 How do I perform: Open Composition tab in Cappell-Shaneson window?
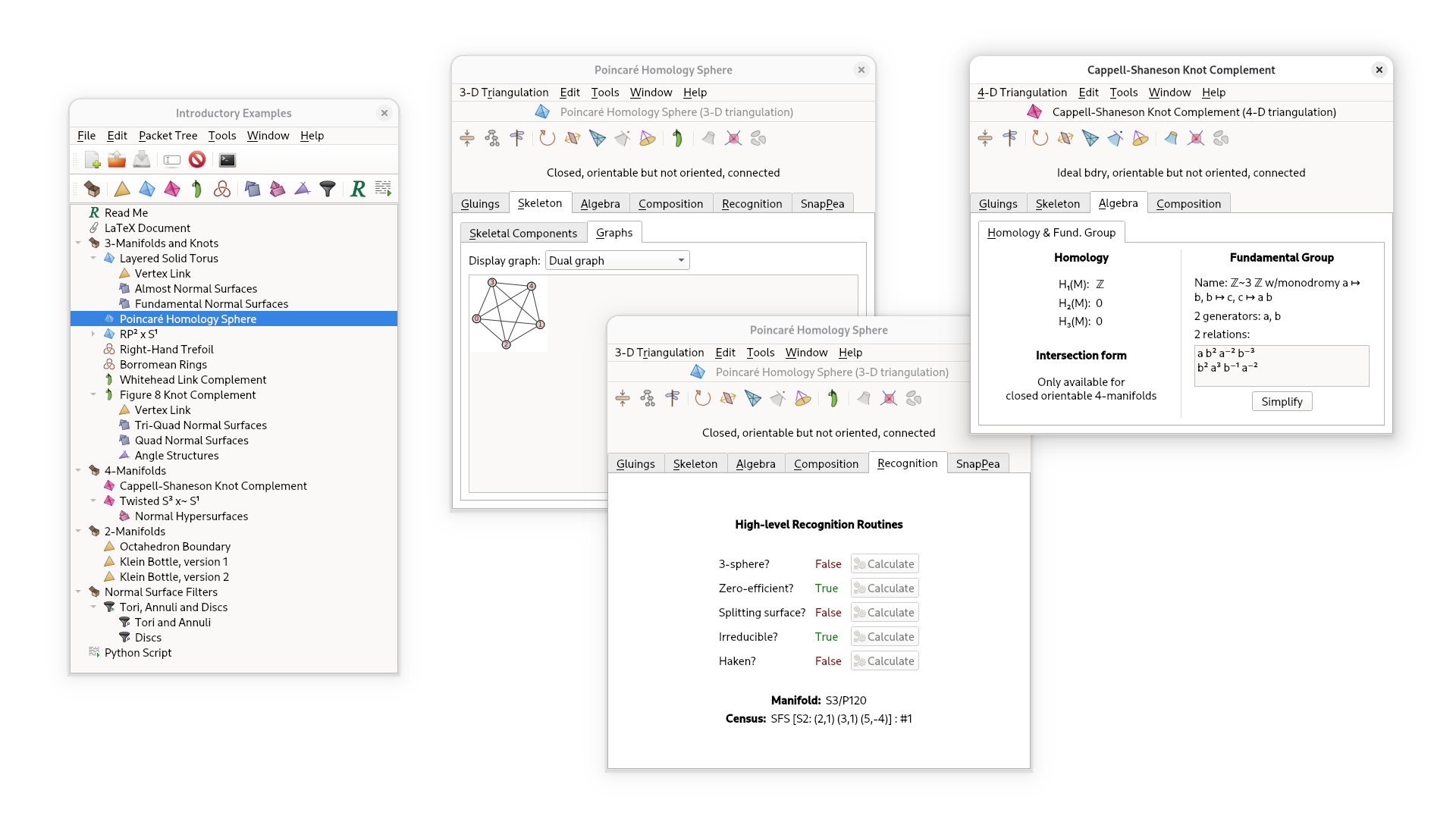point(1188,204)
